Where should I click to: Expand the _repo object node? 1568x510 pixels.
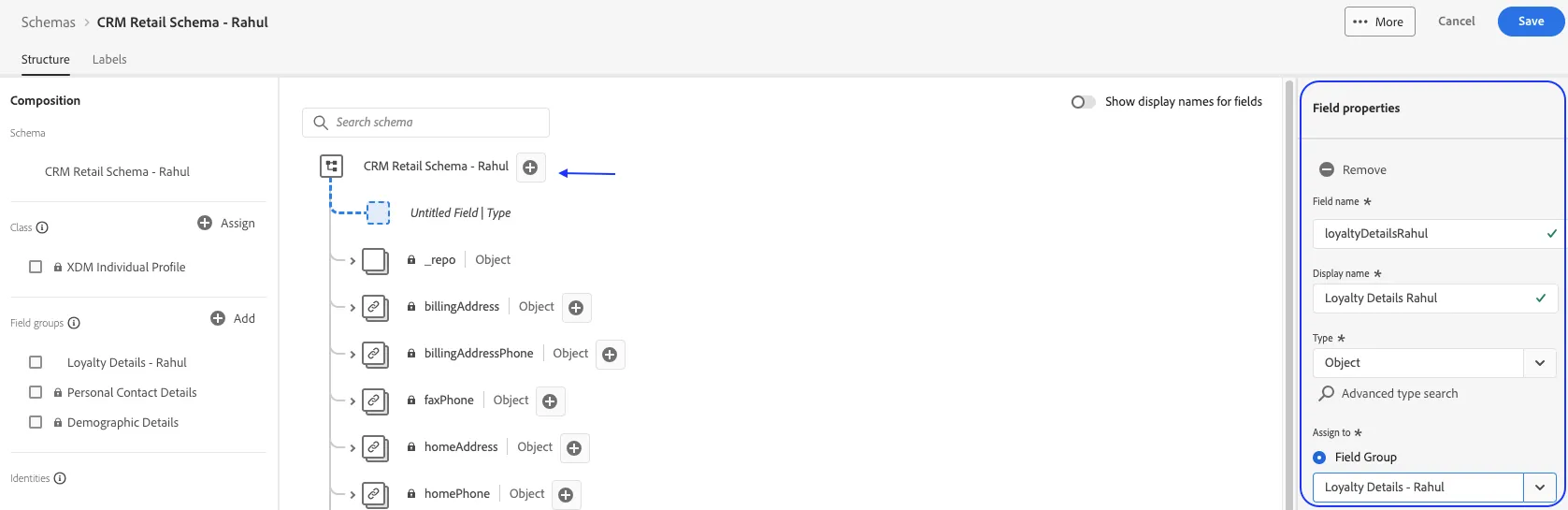tap(352, 261)
